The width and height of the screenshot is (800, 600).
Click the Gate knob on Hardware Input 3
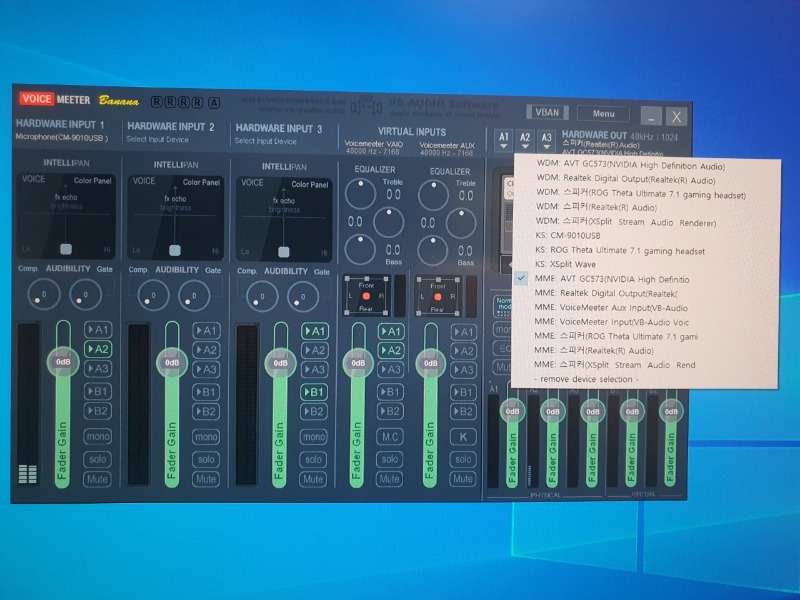[x=303, y=297]
